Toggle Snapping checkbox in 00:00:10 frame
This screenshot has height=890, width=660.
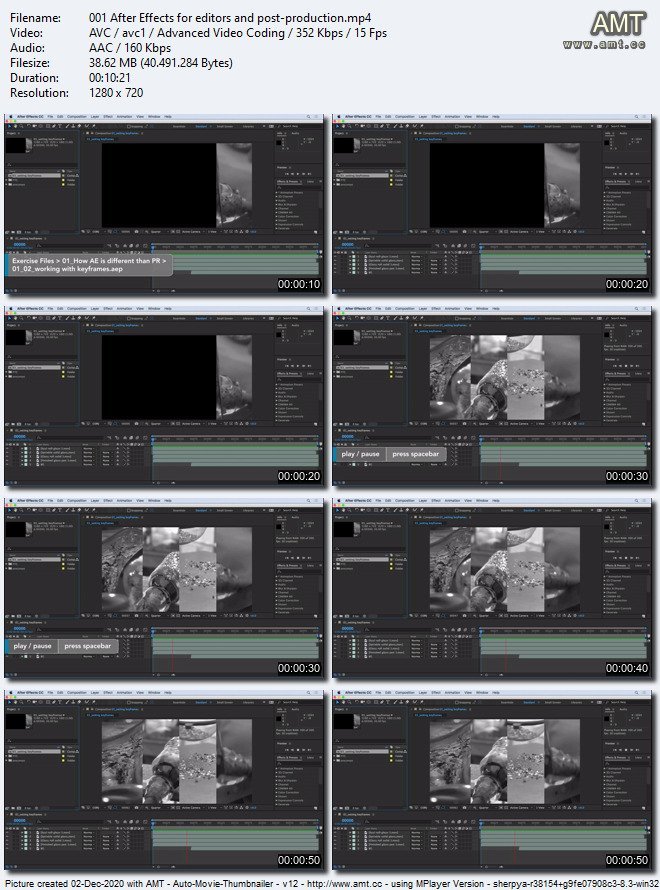pyautogui.click(x=129, y=127)
